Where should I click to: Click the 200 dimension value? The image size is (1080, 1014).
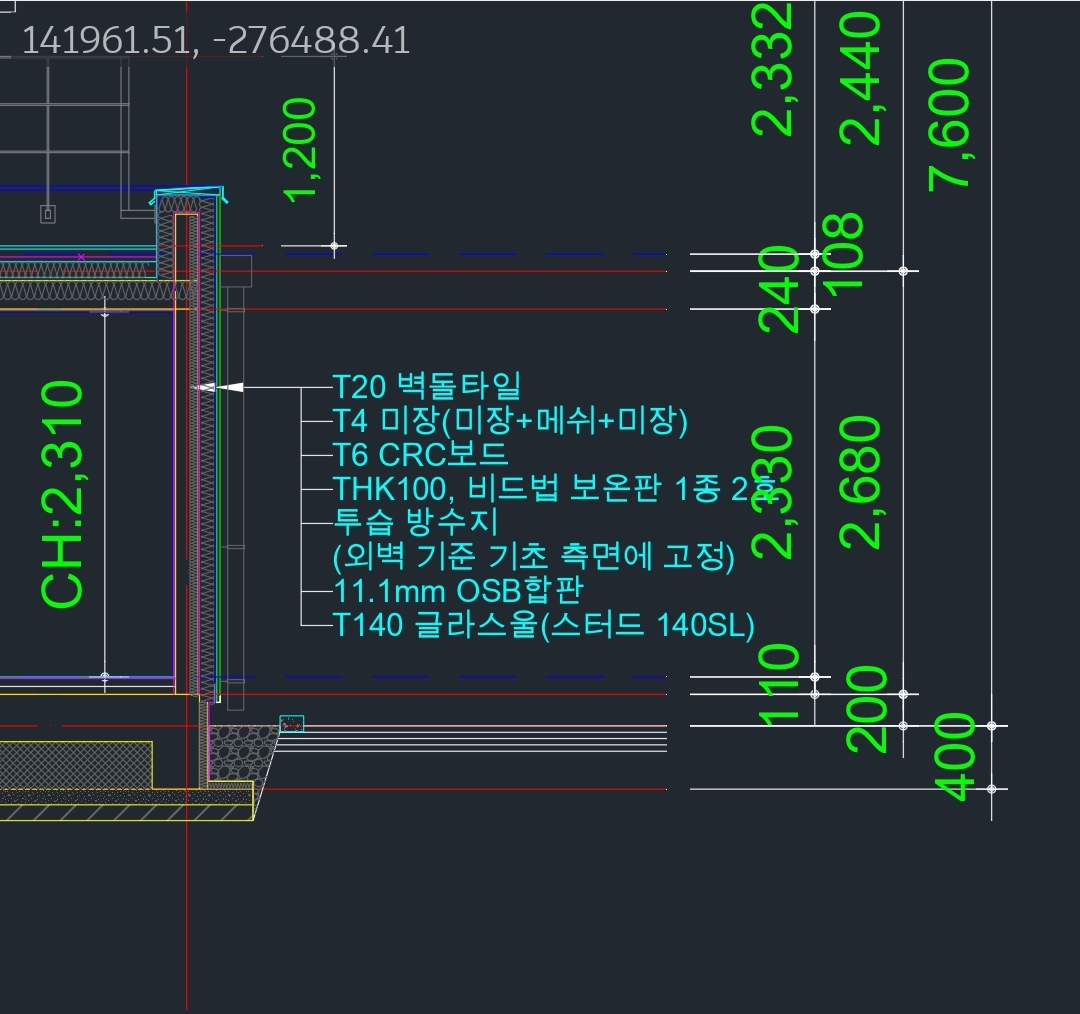pos(866,709)
